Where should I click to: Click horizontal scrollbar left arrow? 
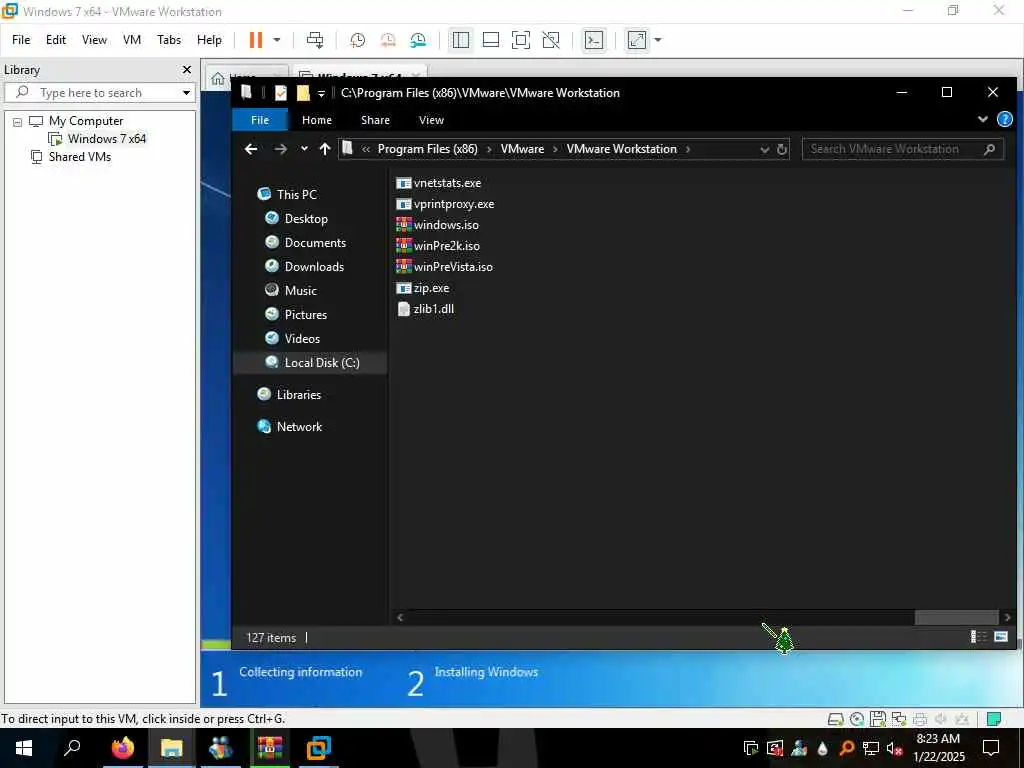pyautogui.click(x=400, y=617)
